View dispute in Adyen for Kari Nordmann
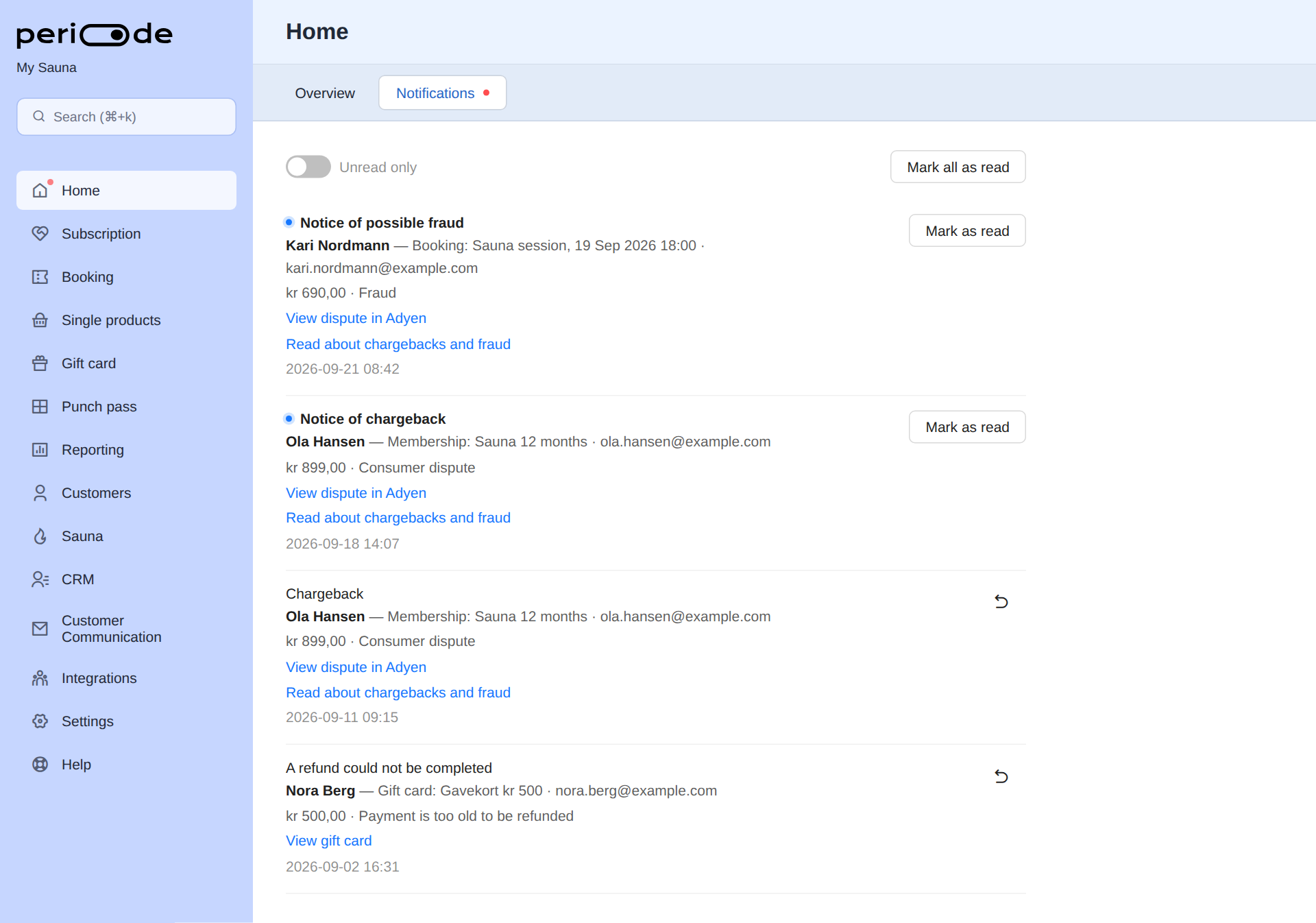 point(356,318)
